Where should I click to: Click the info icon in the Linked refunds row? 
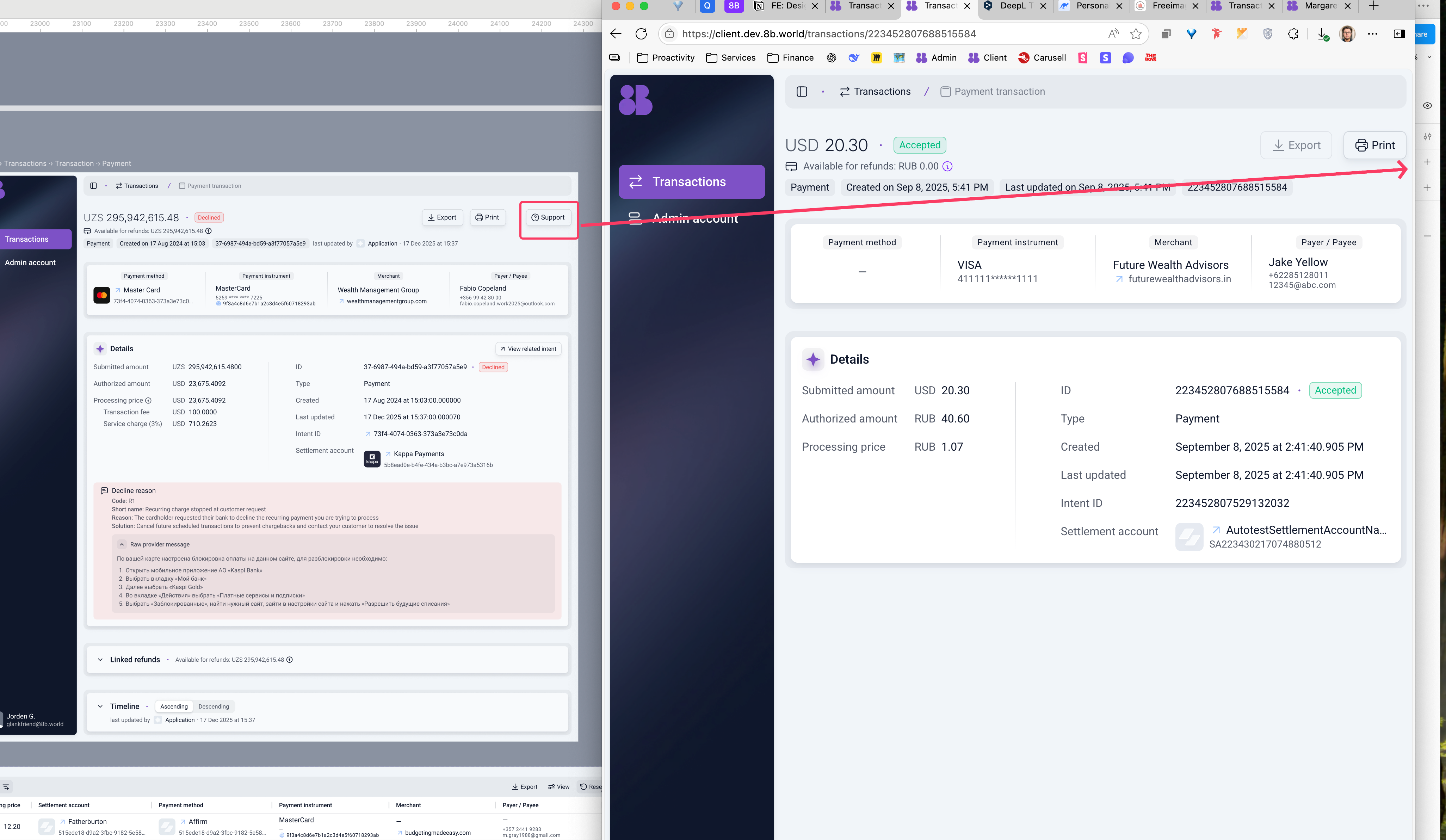pyautogui.click(x=290, y=660)
